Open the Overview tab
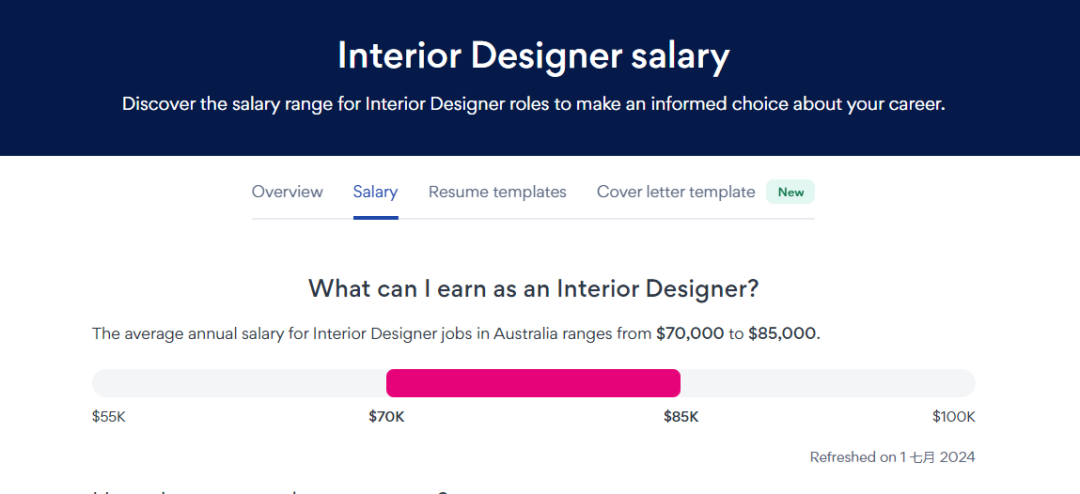The image size is (1080, 494). [287, 192]
